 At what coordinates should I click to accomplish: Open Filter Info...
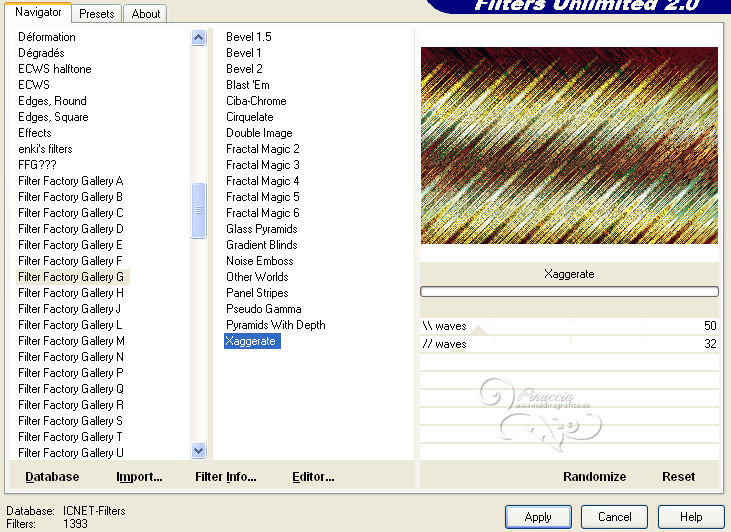[226, 477]
